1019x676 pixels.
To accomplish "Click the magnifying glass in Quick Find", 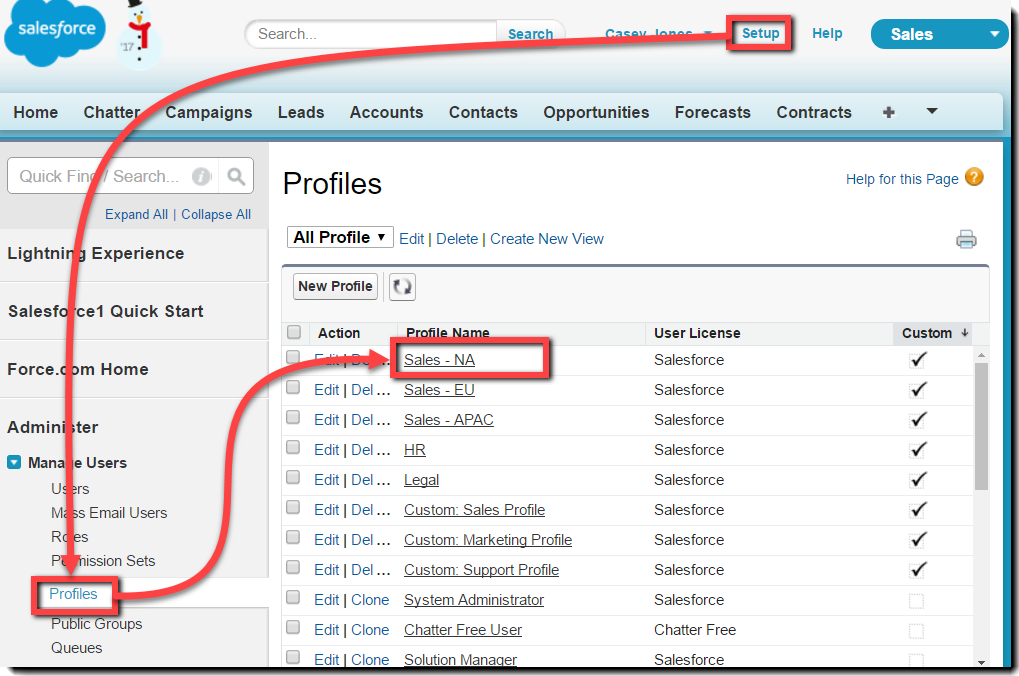I will (236, 175).
